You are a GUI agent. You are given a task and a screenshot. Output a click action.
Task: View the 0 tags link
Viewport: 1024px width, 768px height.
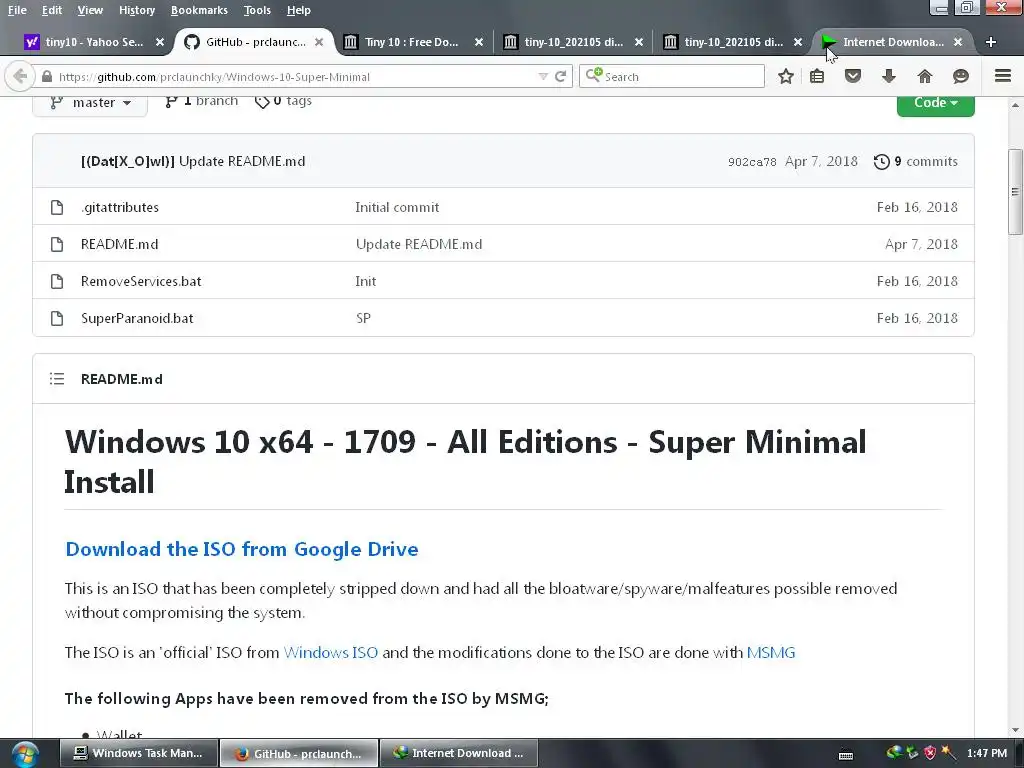(284, 101)
